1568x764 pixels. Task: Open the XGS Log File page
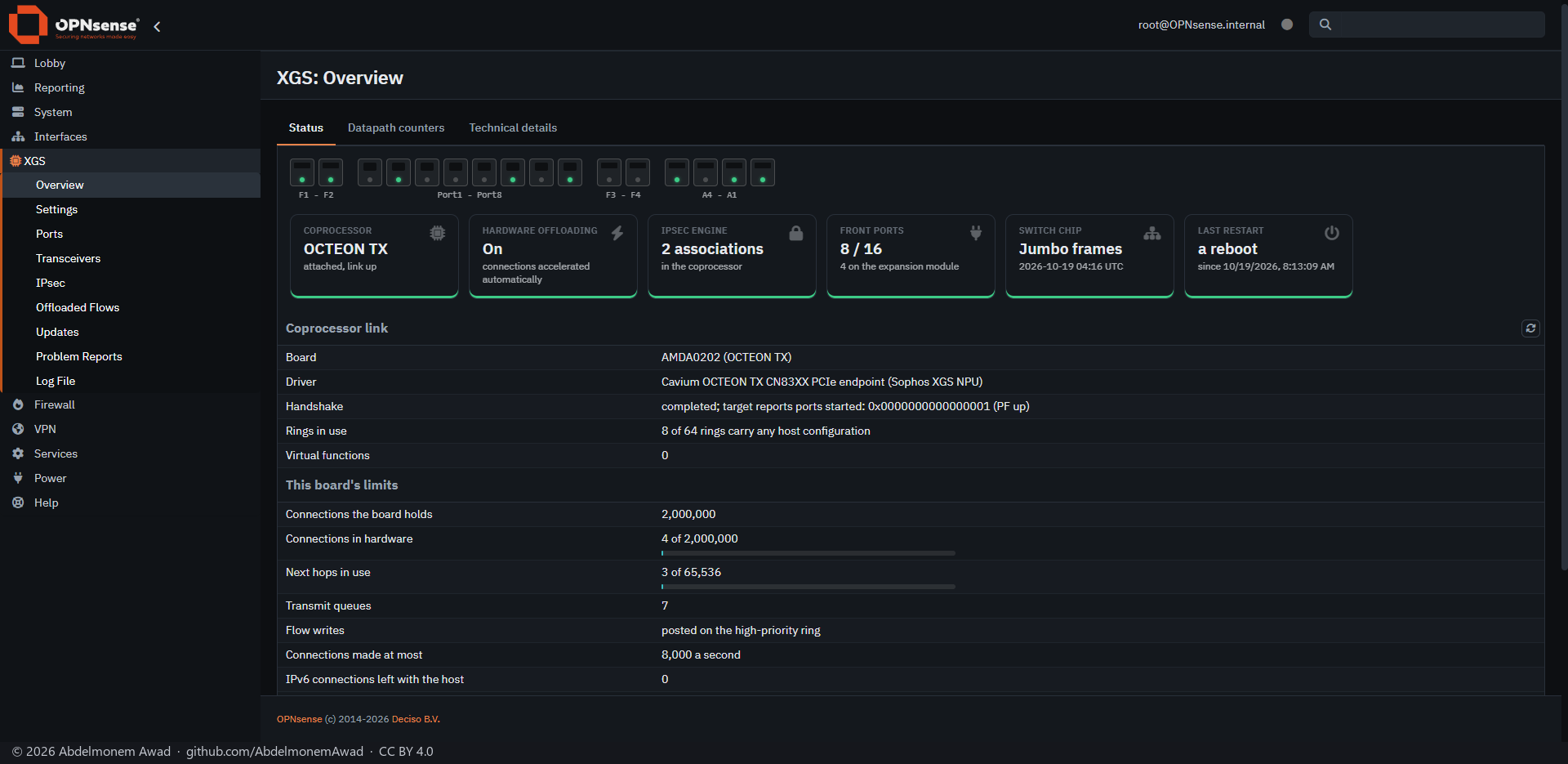coord(132,381)
